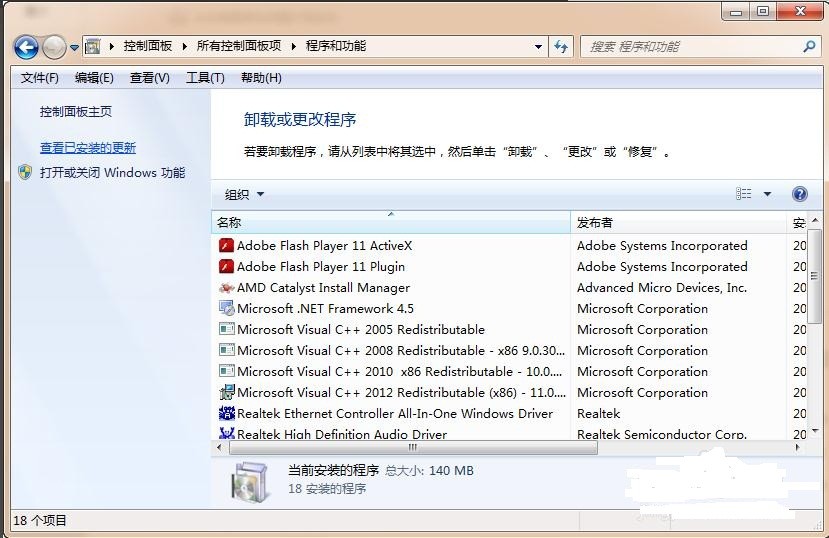
Task: Click the back navigation arrow button
Action: pos(26,47)
